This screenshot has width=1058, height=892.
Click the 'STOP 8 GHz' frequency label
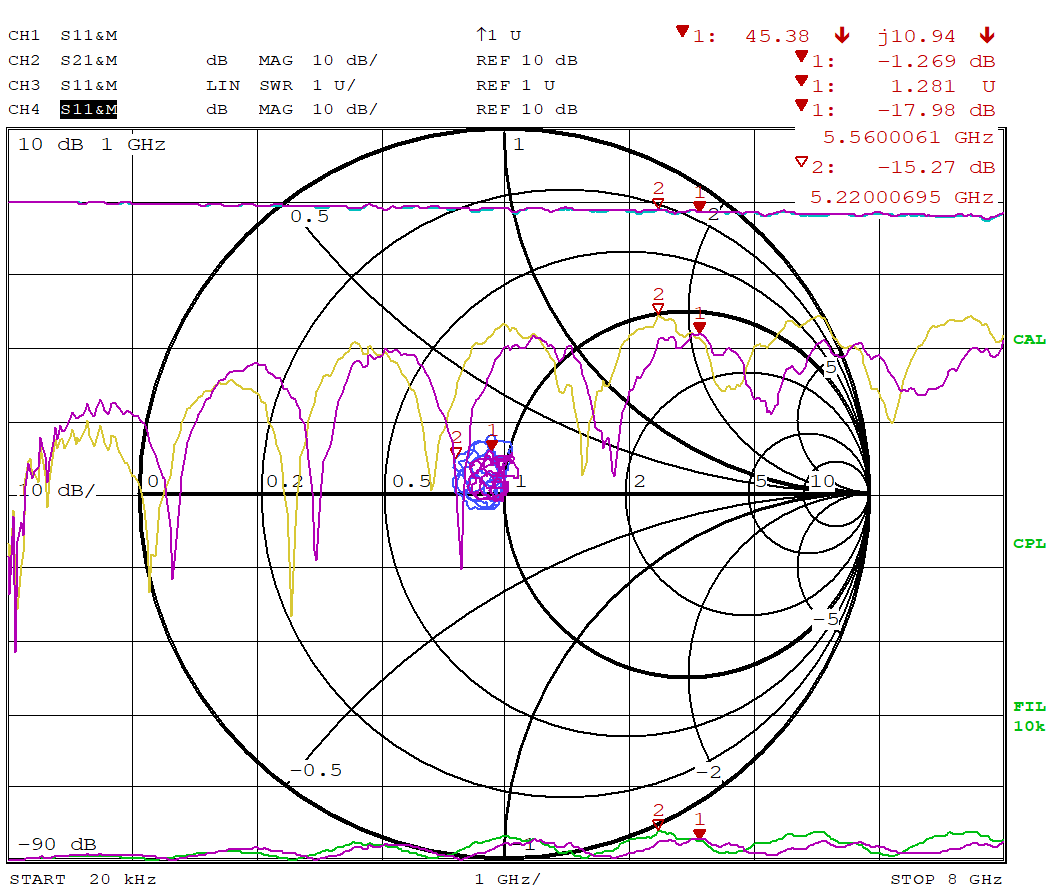946,879
